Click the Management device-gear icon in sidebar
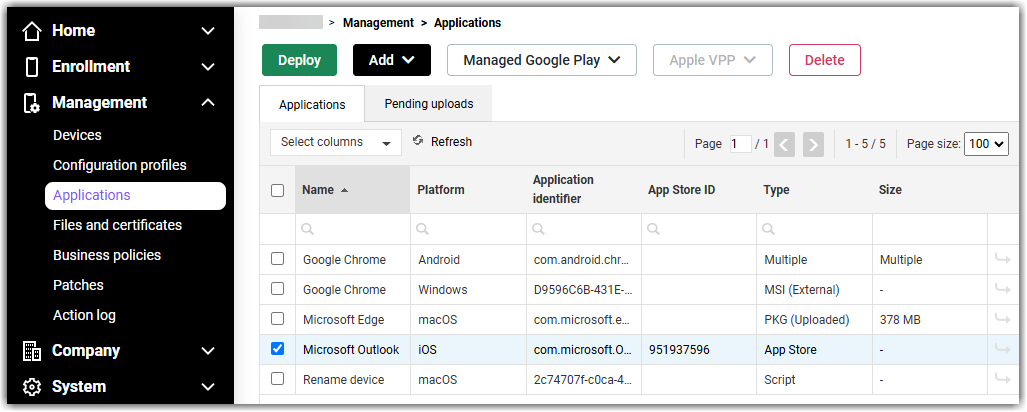This screenshot has width=1027, height=412. (32, 103)
